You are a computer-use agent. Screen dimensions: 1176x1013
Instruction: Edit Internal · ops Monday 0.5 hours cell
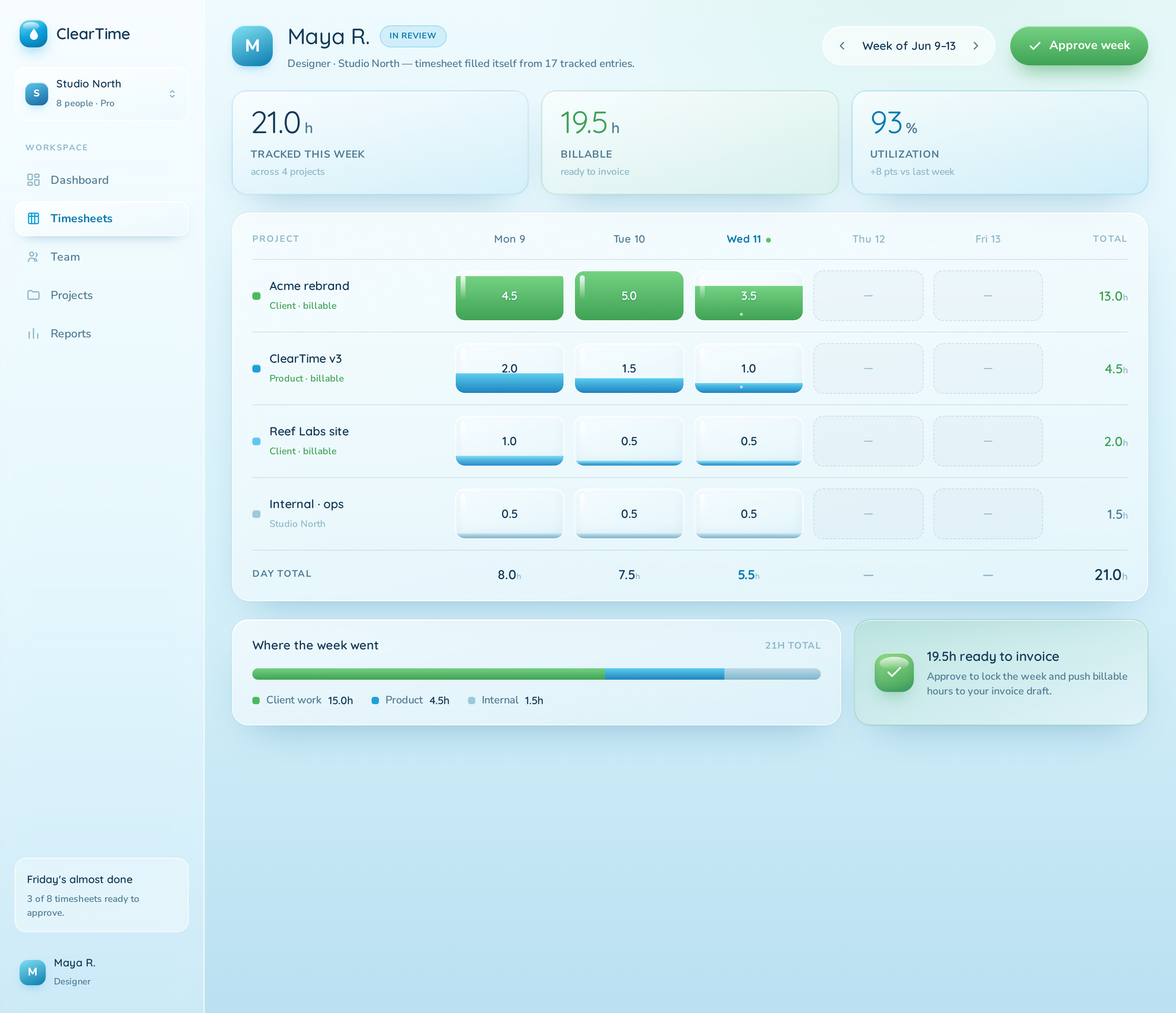click(509, 514)
